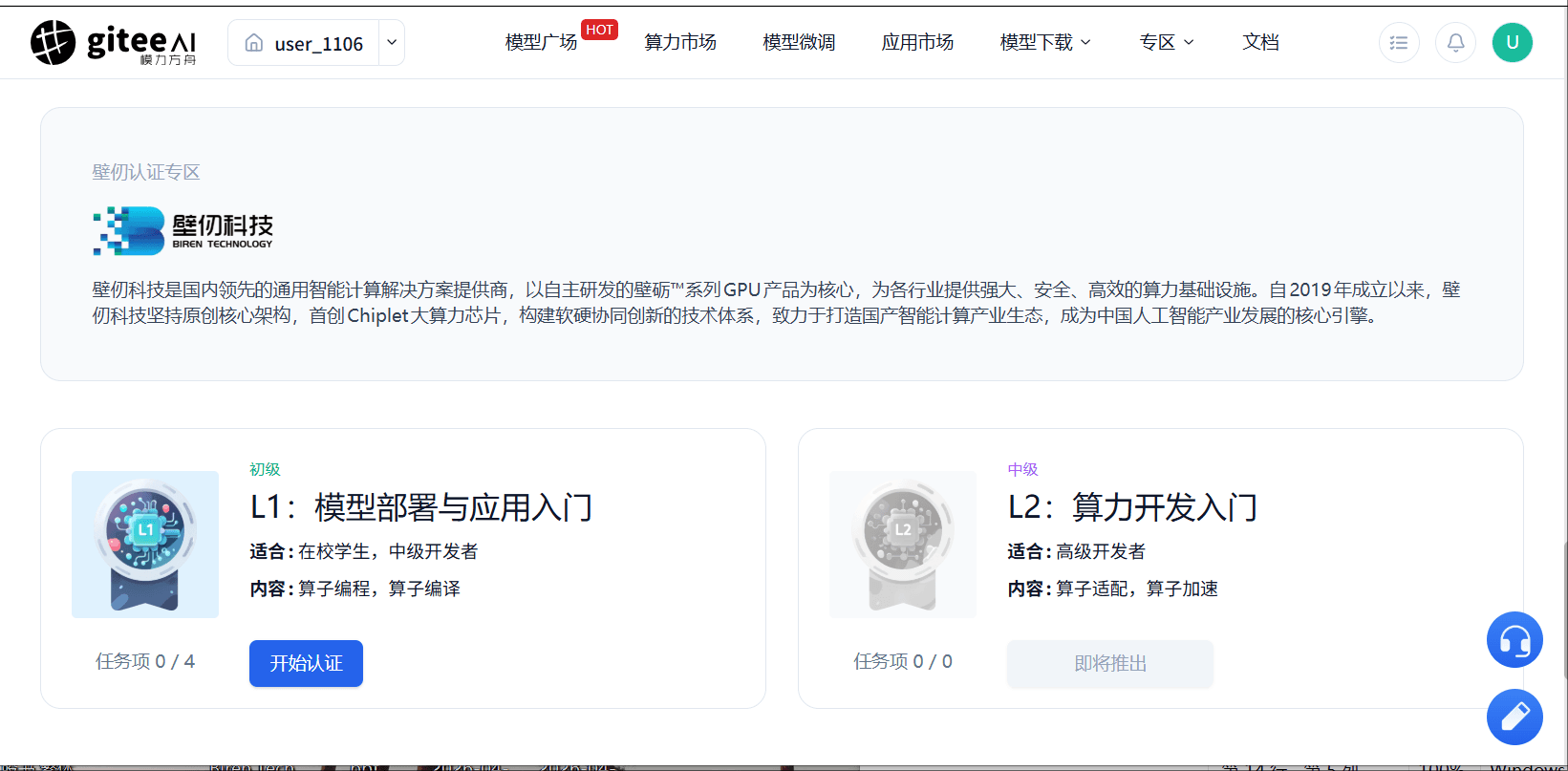The width and height of the screenshot is (1568, 771).
Task: Select the user_1106 workspace name
Action: pyautogui.click(x=319, y=44)
